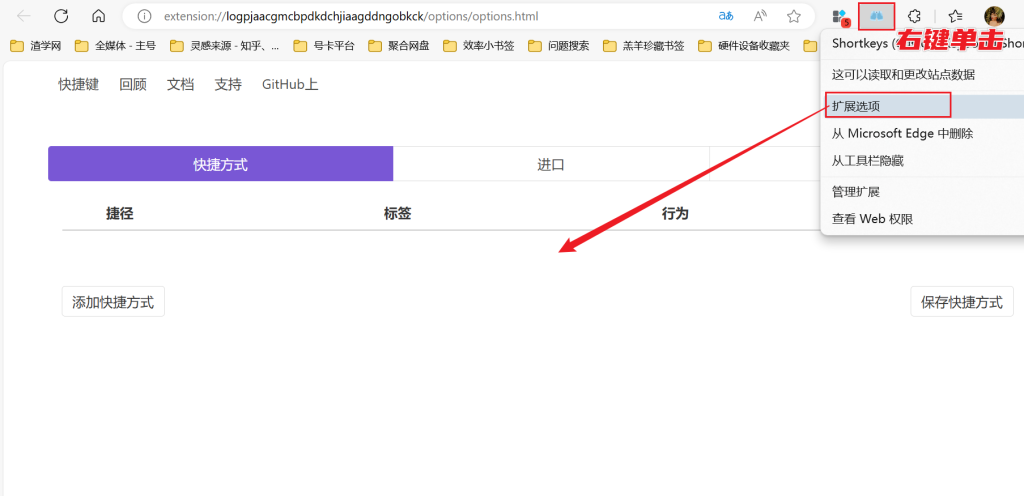The width and height of the screenshot is (1024, 496).
Task: Click the browser refresh icon
Action: point(61,16)
